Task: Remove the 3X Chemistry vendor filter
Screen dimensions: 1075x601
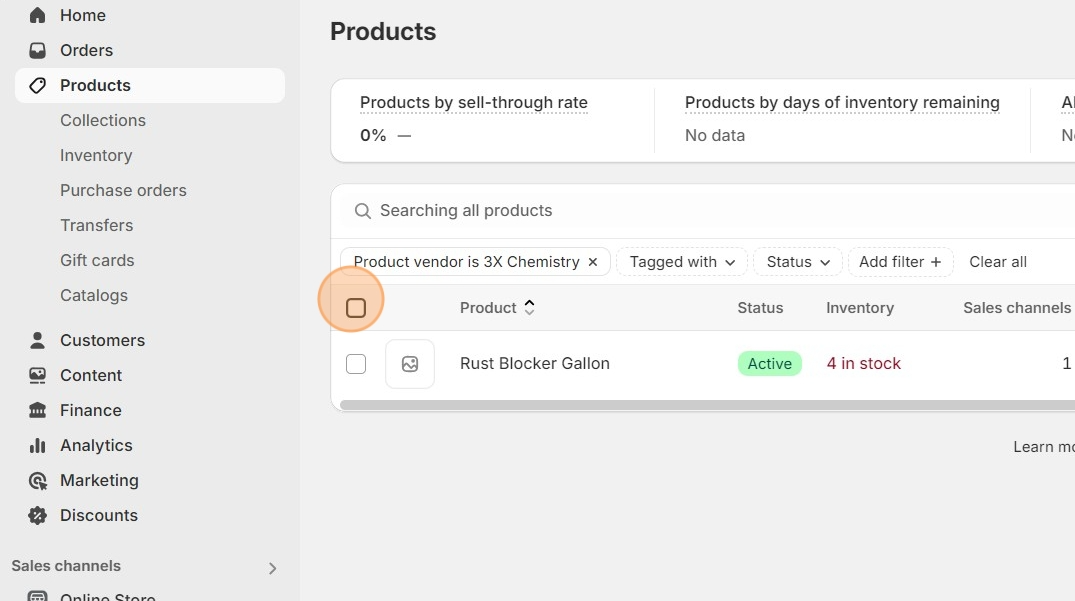Action: [x=593, y=262]
